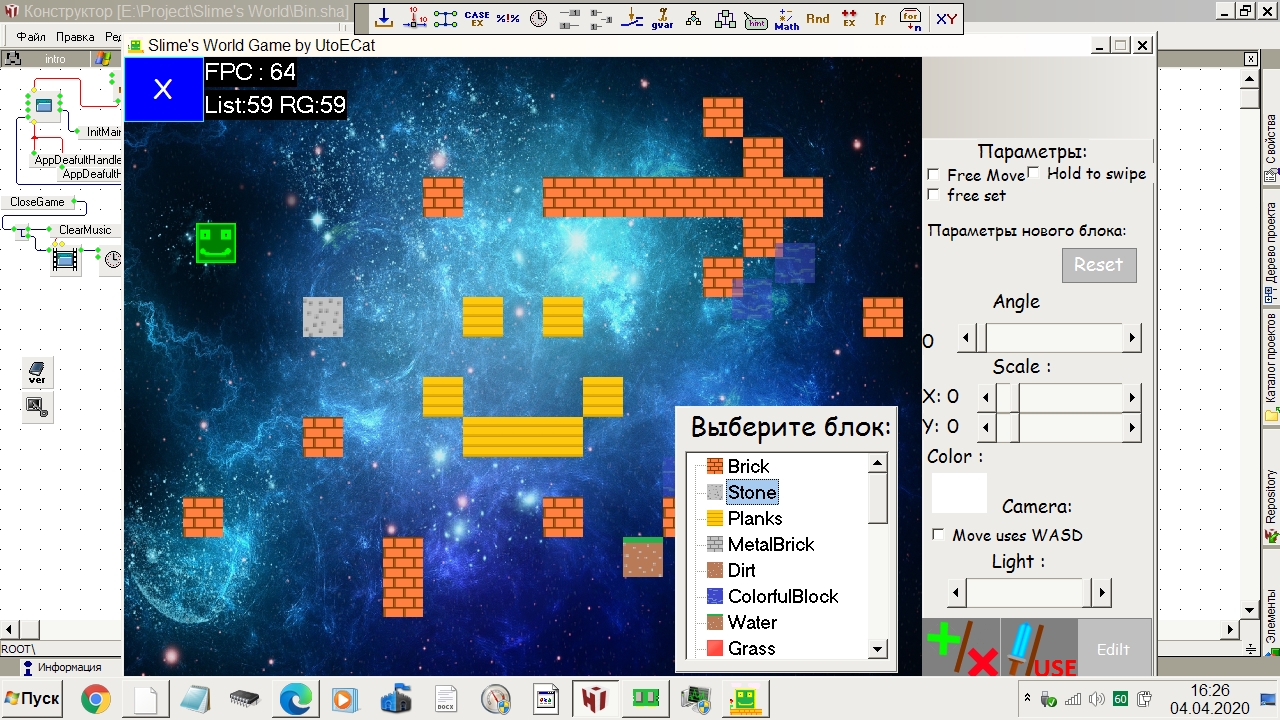Open Microsoft Edge from the taskbar
The height and width of the screenshot is (720, 1280).
tap(295, 699)
